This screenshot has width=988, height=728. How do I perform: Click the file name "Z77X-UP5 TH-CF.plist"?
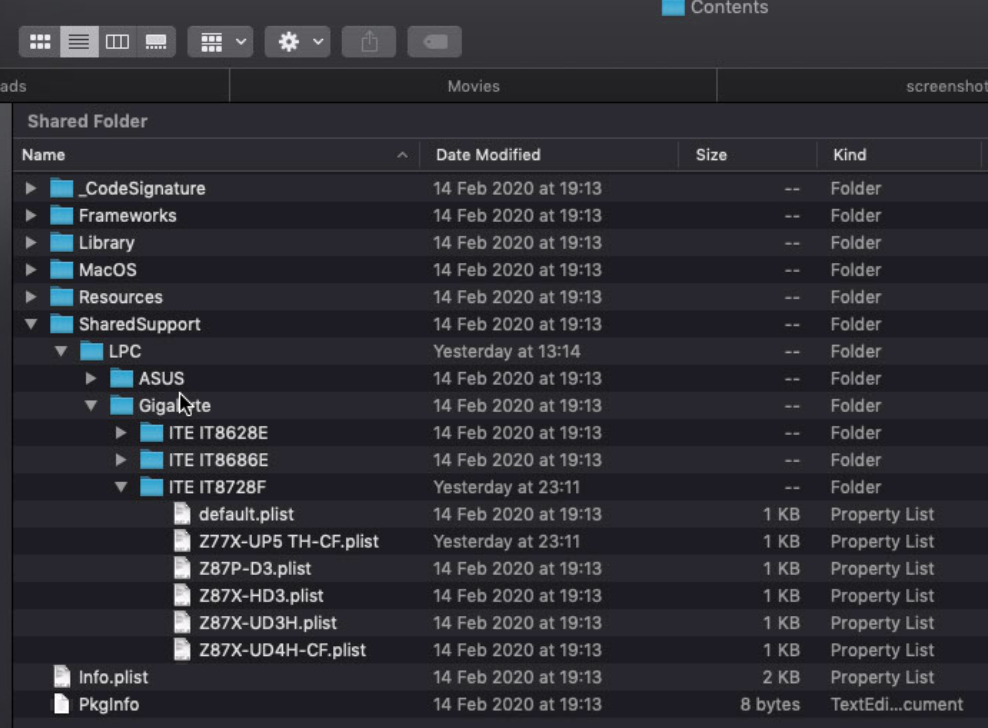point(289,541)
